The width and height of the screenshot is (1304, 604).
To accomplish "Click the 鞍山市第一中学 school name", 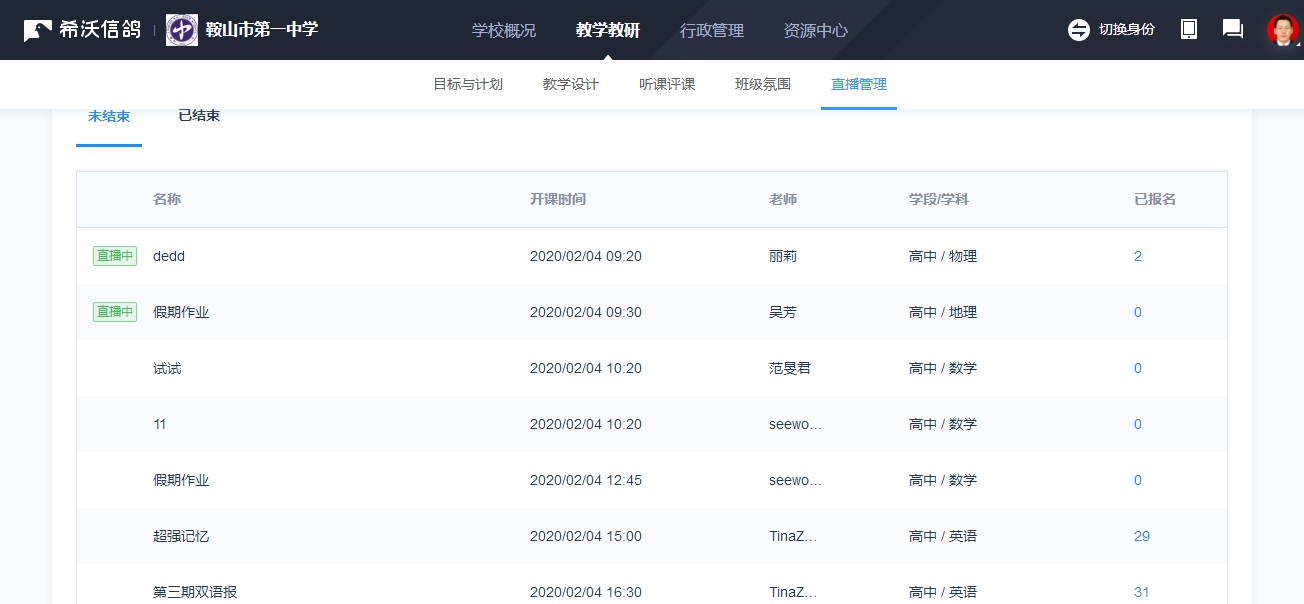I will 262,29.
